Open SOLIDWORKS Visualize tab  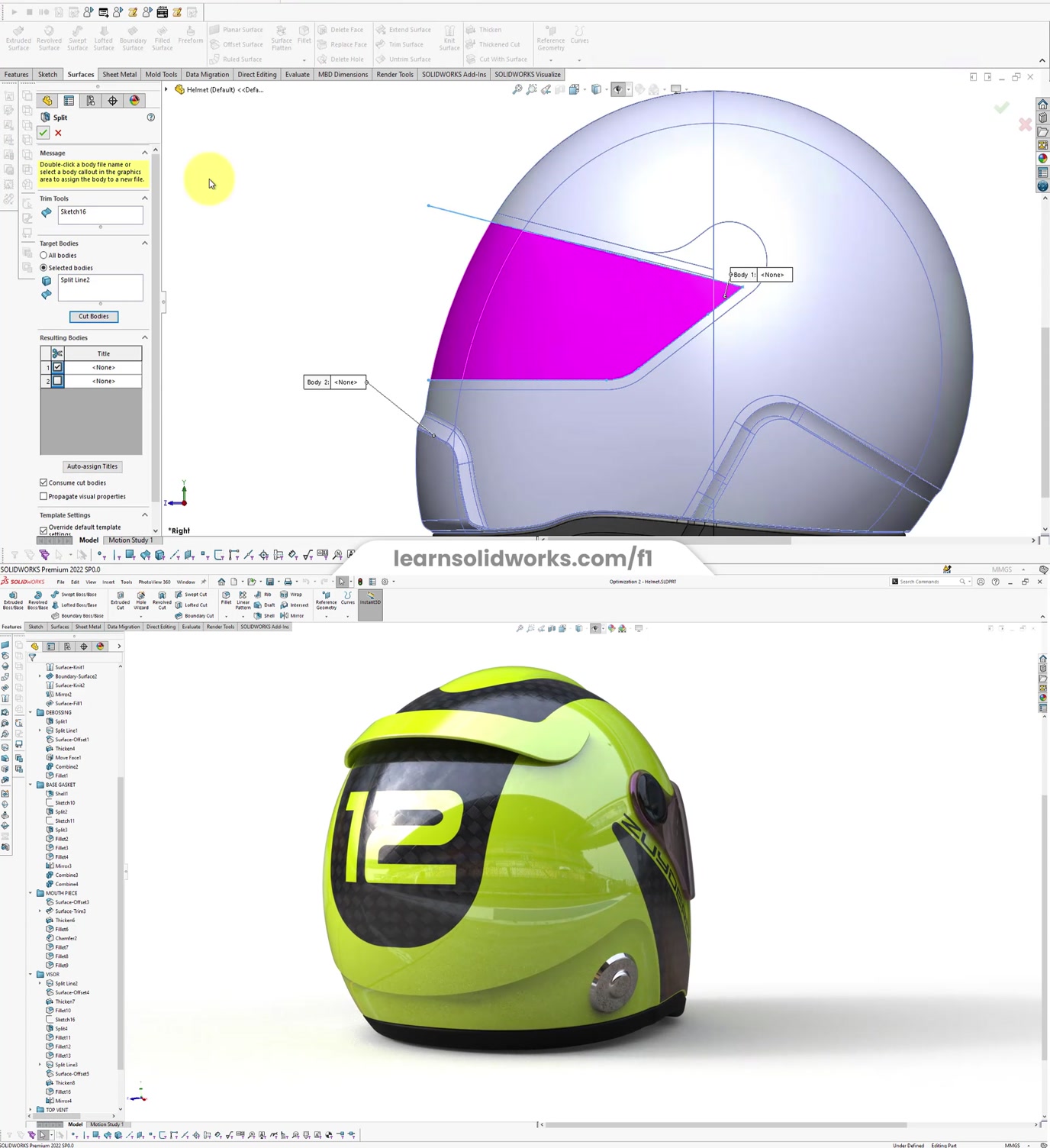pyautogui.click(x=527, y=75)
